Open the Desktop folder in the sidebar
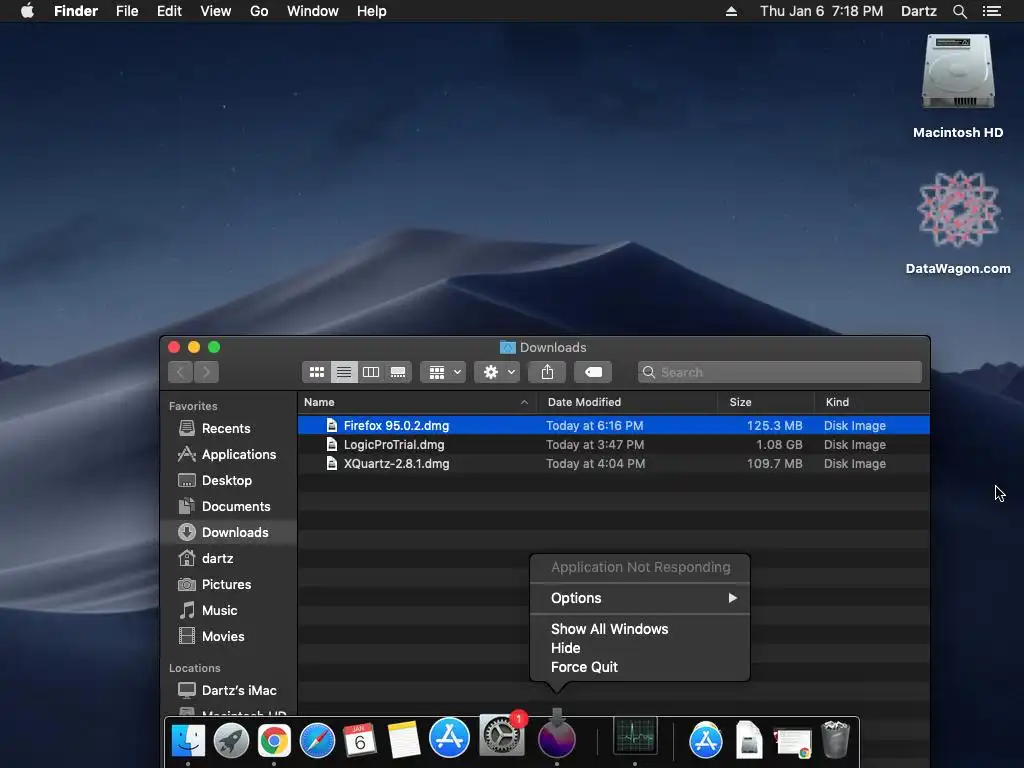This screenshot has height=768, width=1024. pos(227,481)
